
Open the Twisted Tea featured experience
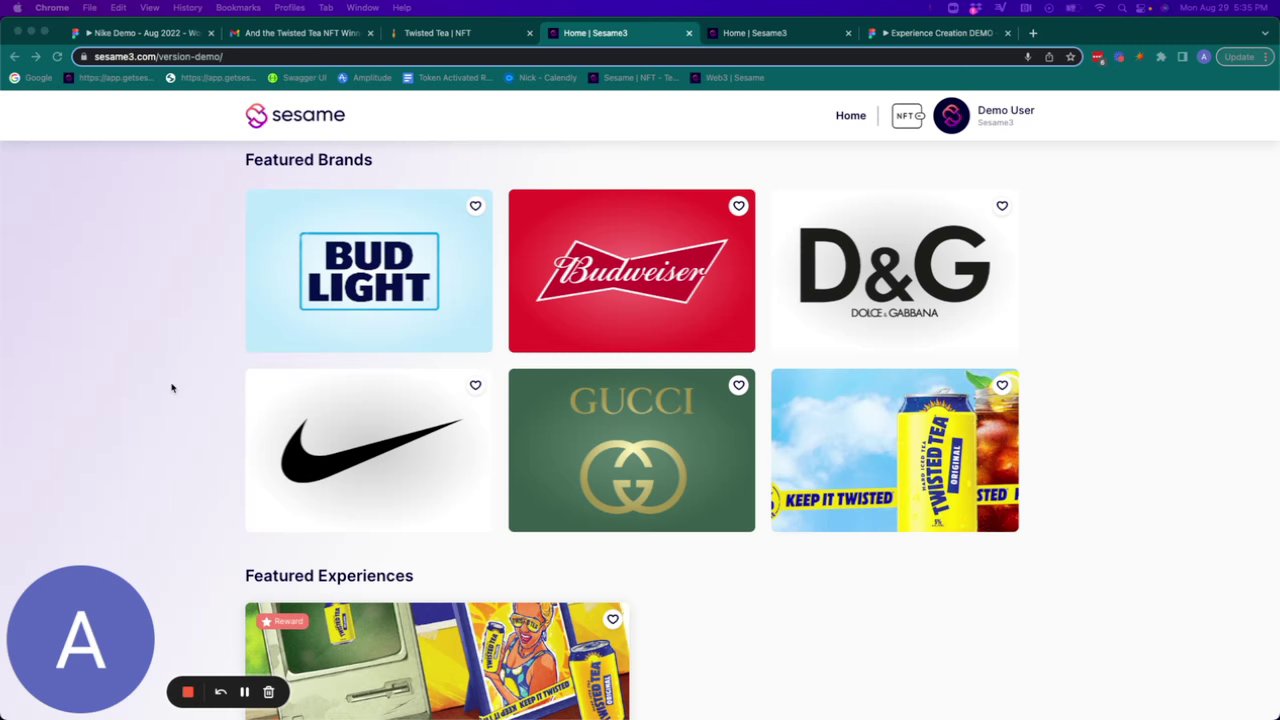click(x=437, y=661)
